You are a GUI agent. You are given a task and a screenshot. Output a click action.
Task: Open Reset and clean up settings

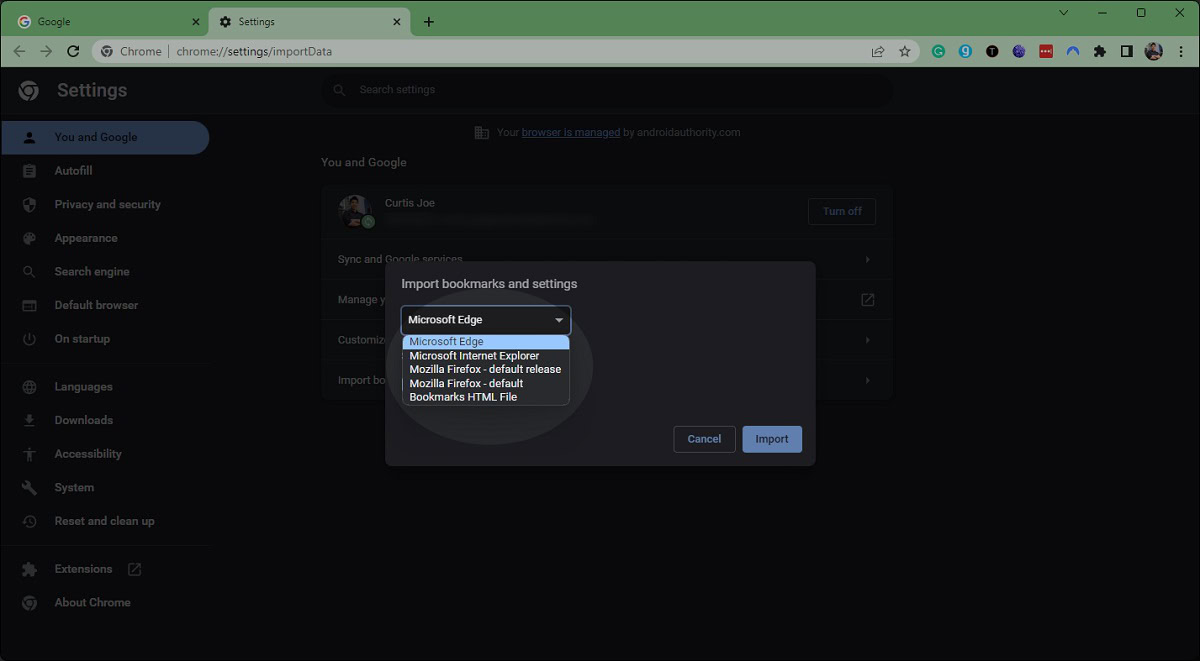pos(105,521)
